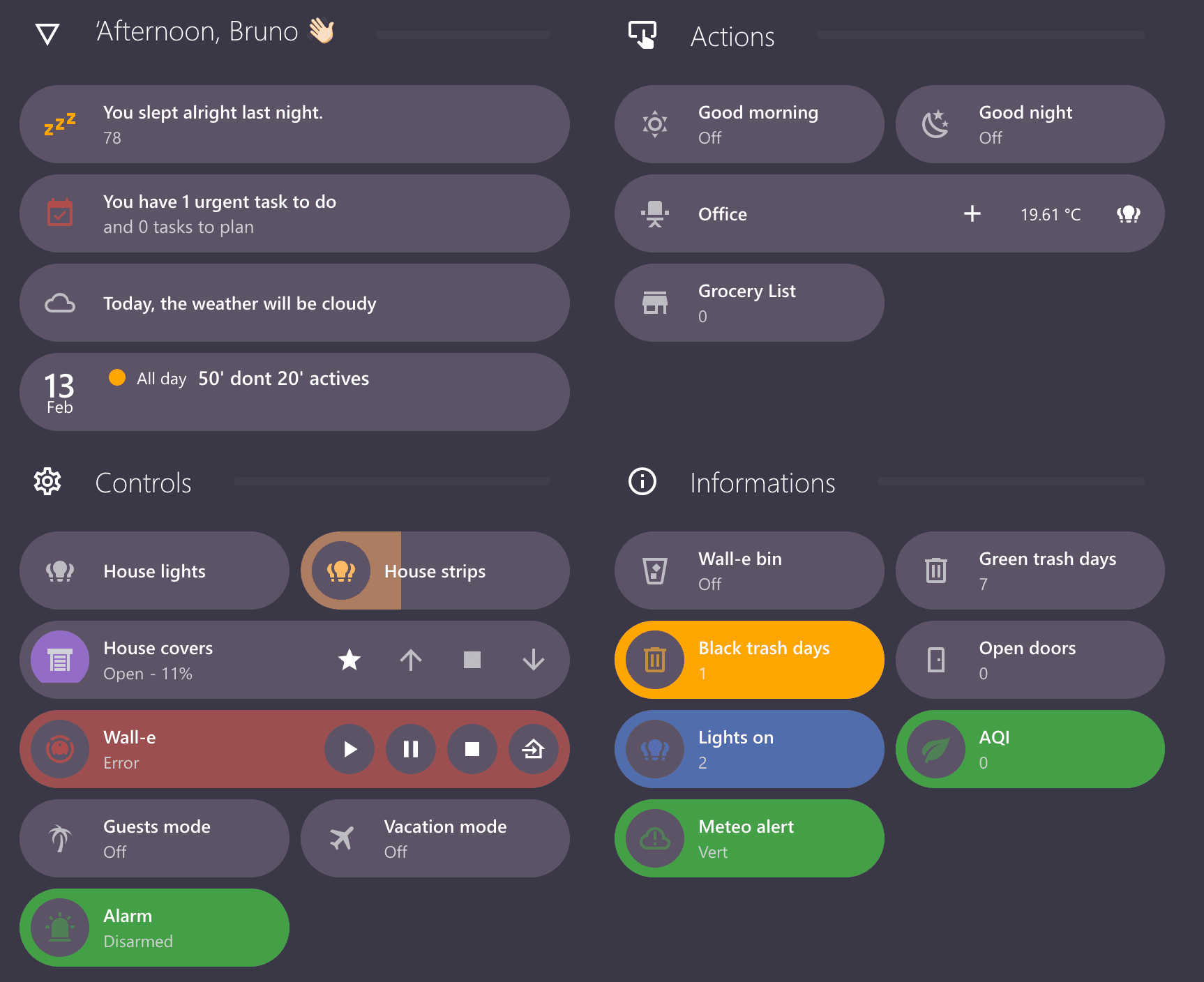
Task: Select the Good morning sunrise icon
Action: pos(654,124)
